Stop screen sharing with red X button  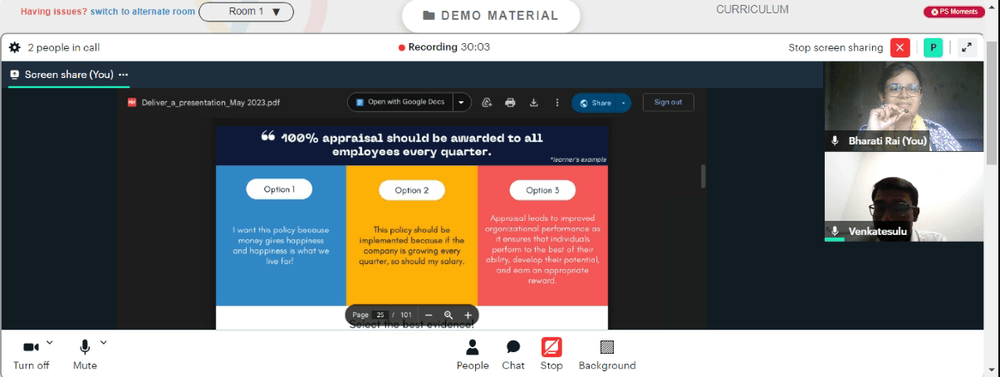pyautogui.click(x=900, y=48)
